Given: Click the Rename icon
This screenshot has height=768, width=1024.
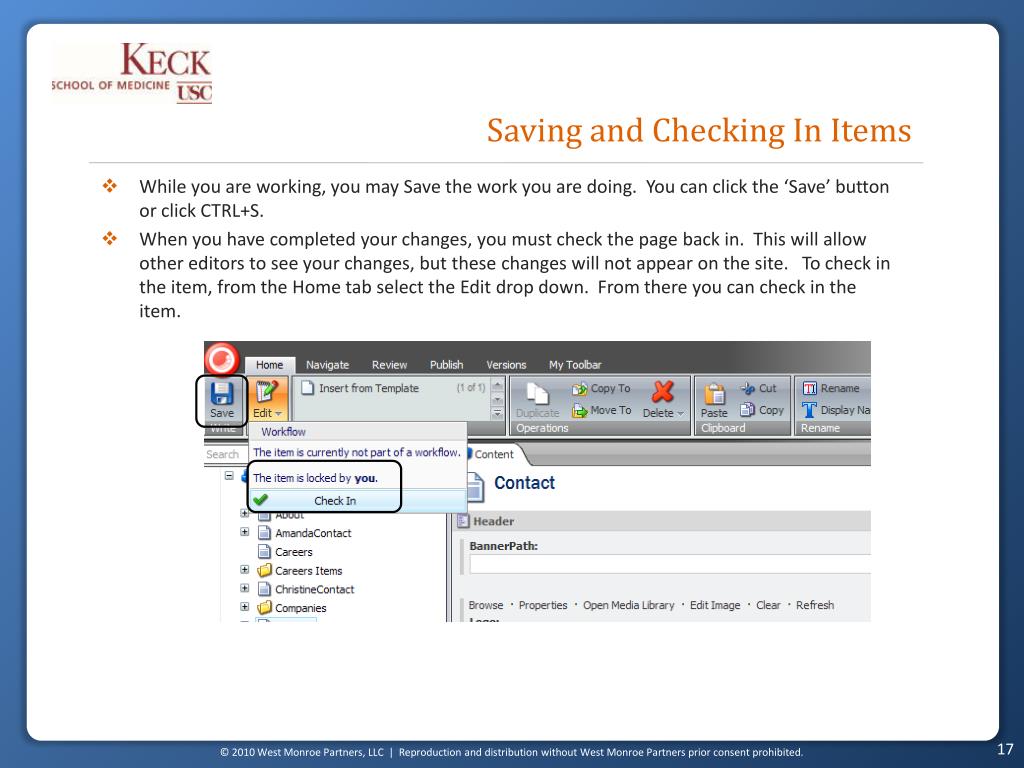Looking at the screenshot, I should 810,389.
